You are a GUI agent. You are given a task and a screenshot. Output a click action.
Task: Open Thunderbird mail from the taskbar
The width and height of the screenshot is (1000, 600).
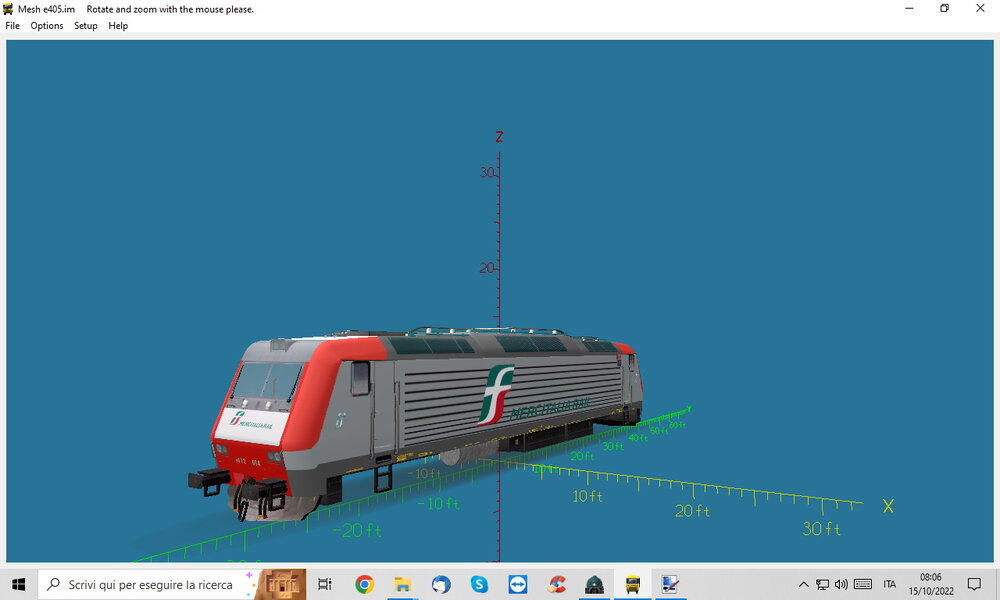click(x=441, y=584)
